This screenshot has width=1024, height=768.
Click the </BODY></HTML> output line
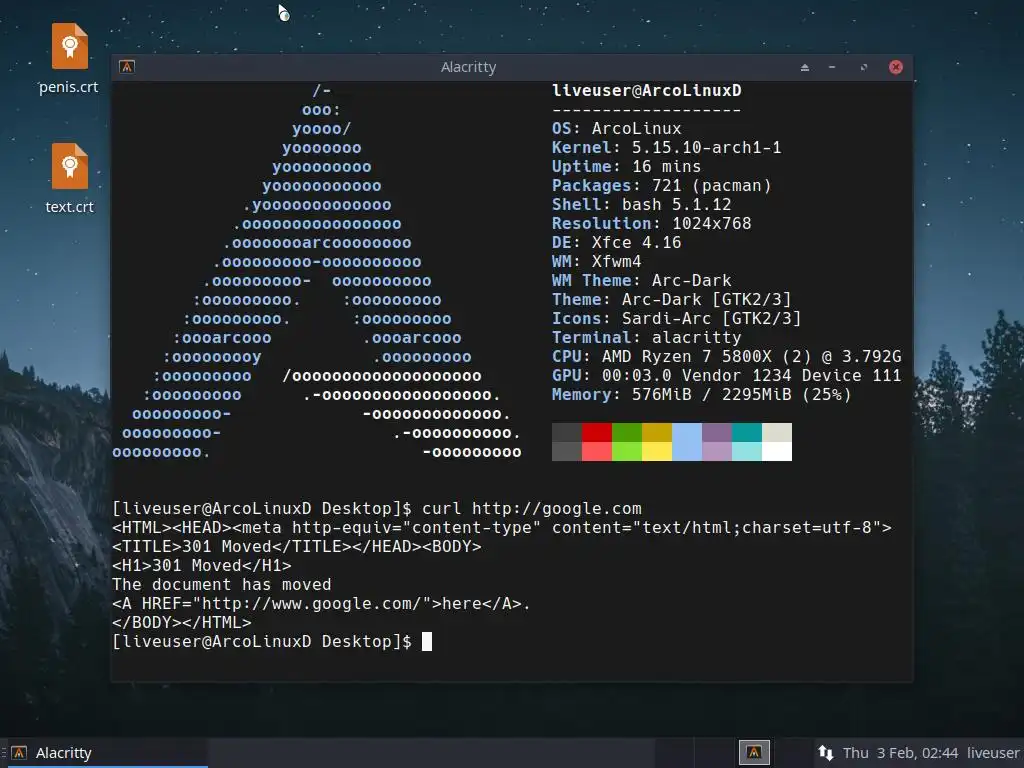(x=182, y=622)
